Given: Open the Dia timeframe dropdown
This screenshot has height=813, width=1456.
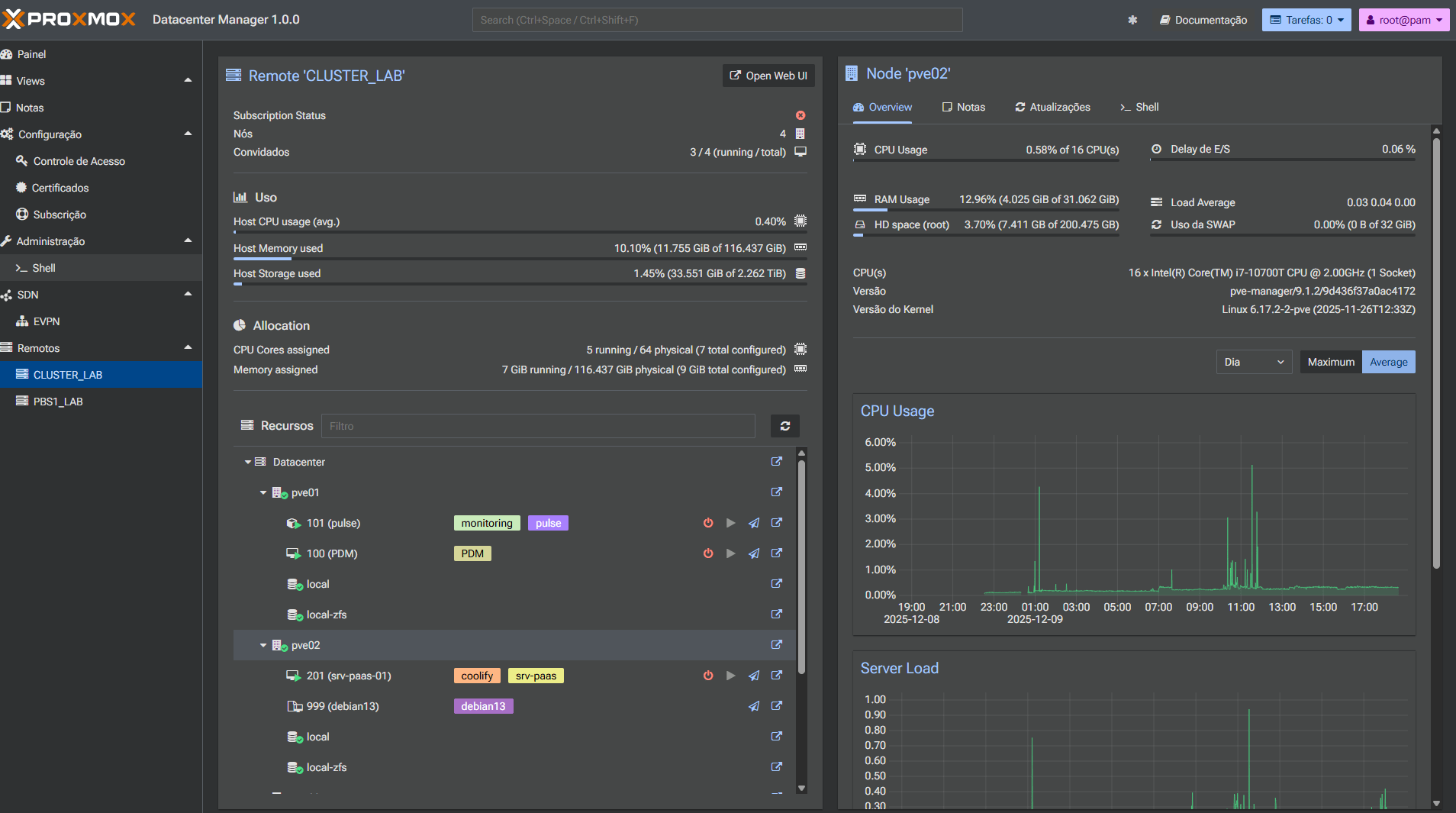Looking at the screenshot, I should [1253, 362].
